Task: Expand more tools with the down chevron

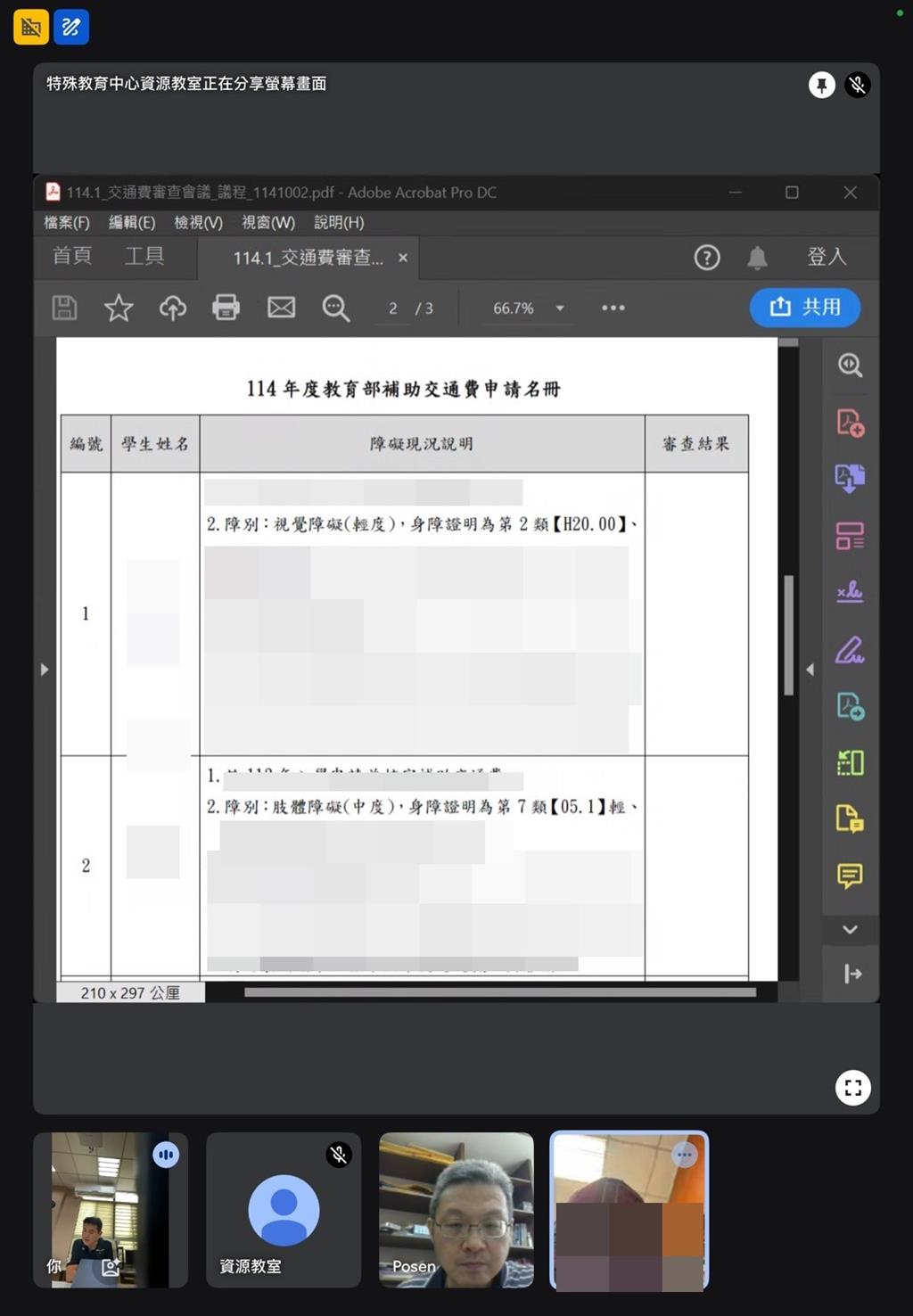Action: coord(850,930)
